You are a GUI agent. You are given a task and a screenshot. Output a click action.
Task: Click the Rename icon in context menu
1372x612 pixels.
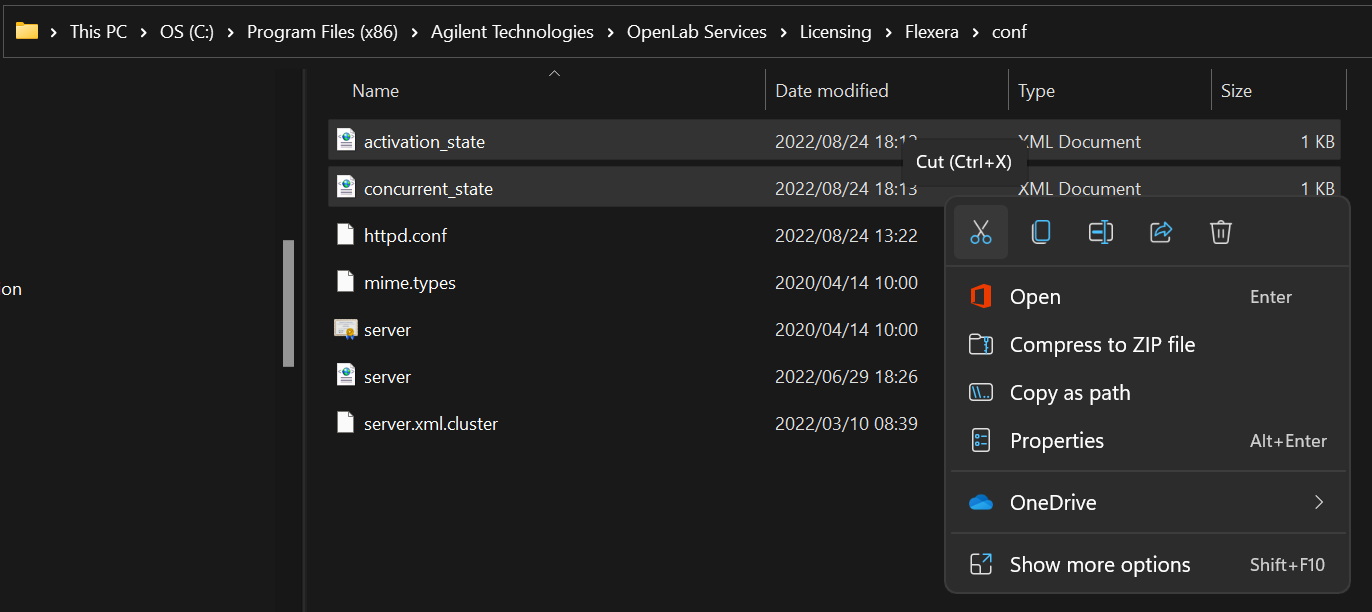(1100, 232)
